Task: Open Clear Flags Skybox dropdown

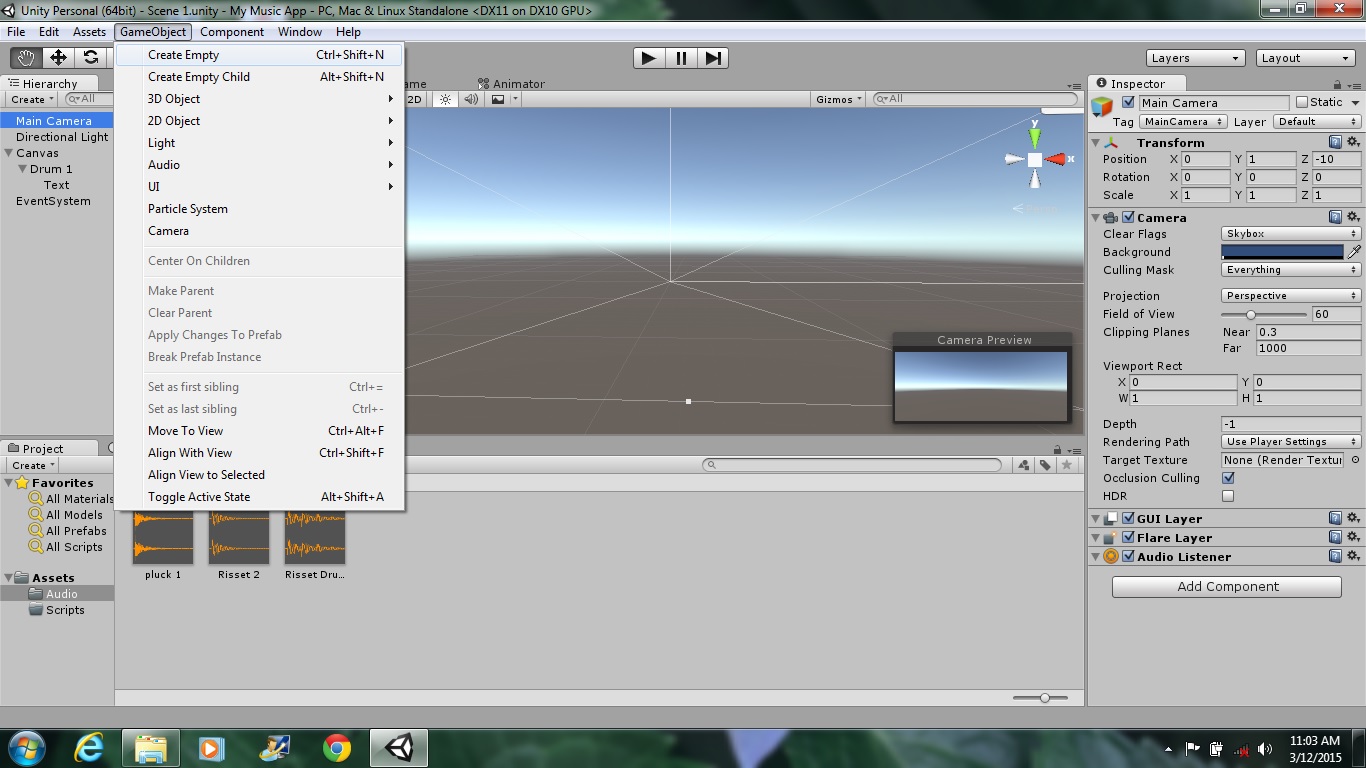Action: pos(1291,234)
